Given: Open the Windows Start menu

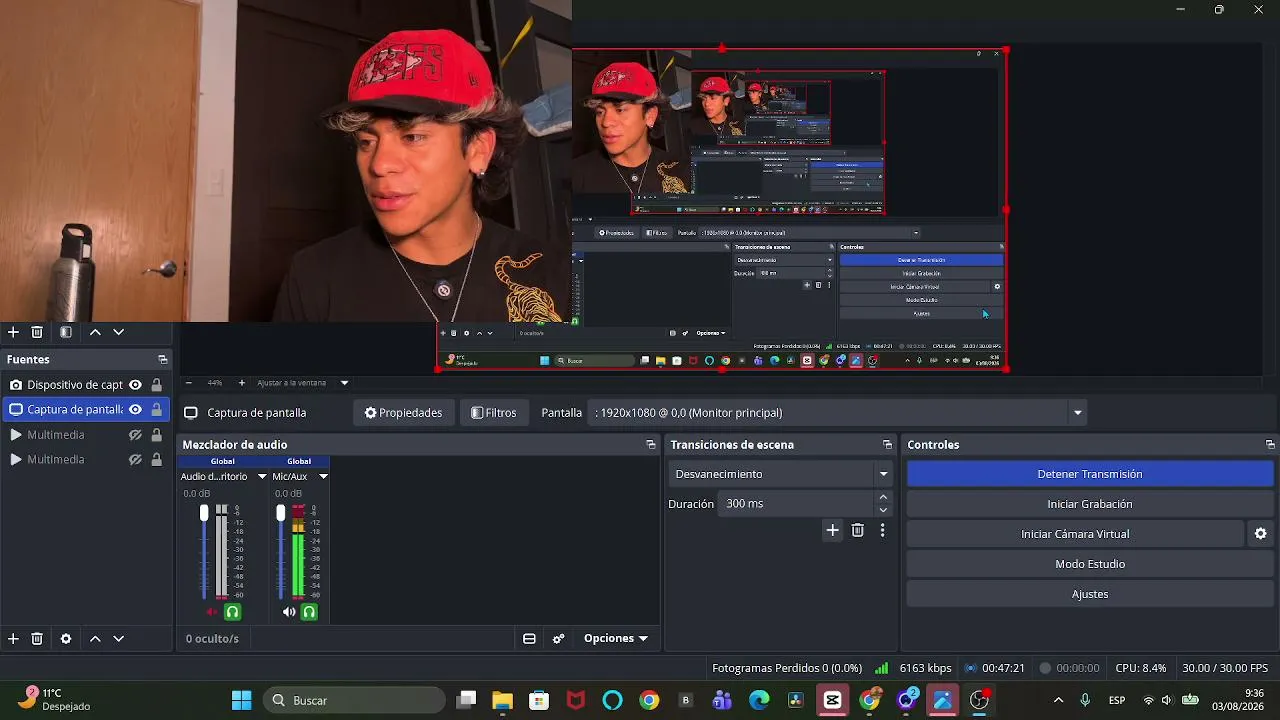Looking at the screenshot, I should tap(241, 700).
